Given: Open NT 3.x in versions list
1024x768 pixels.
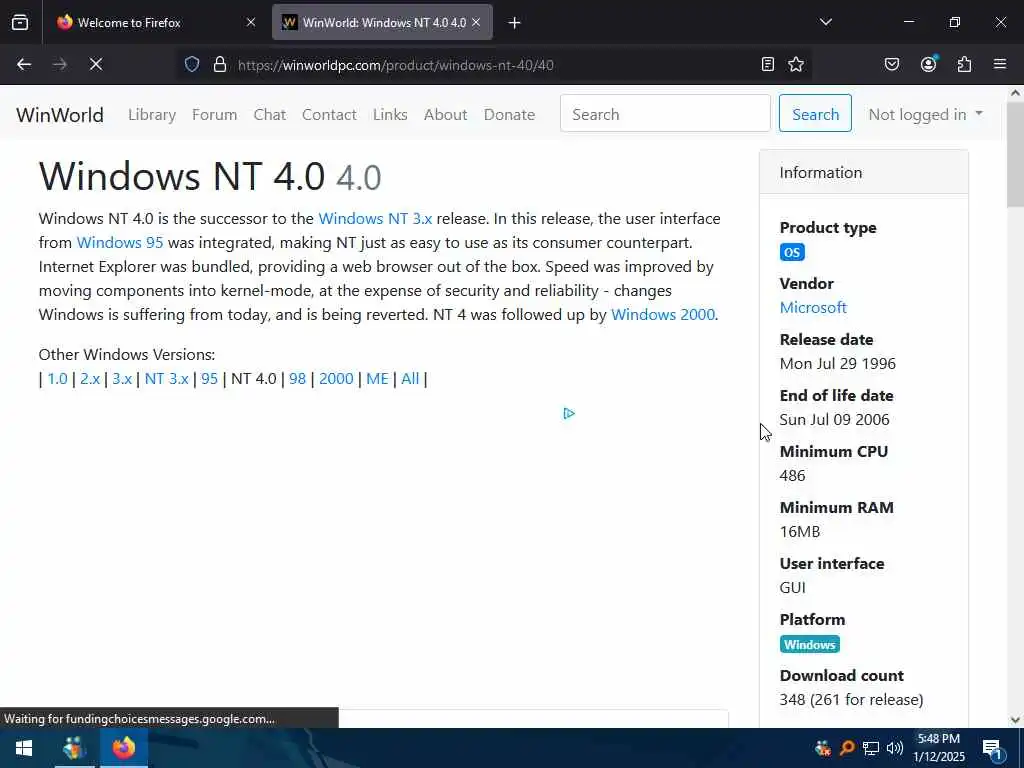Looking at the screenshot, I should click(x=167, y=379).
